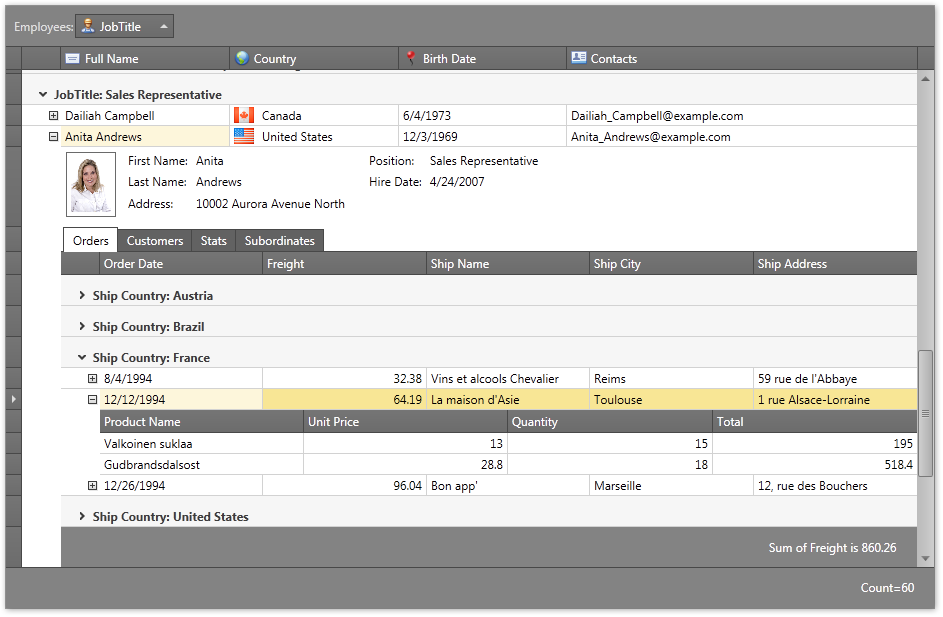Viewport: 943px width, 617px height.
Task: Switch to the Customers tab
Action: coord(154,241)
